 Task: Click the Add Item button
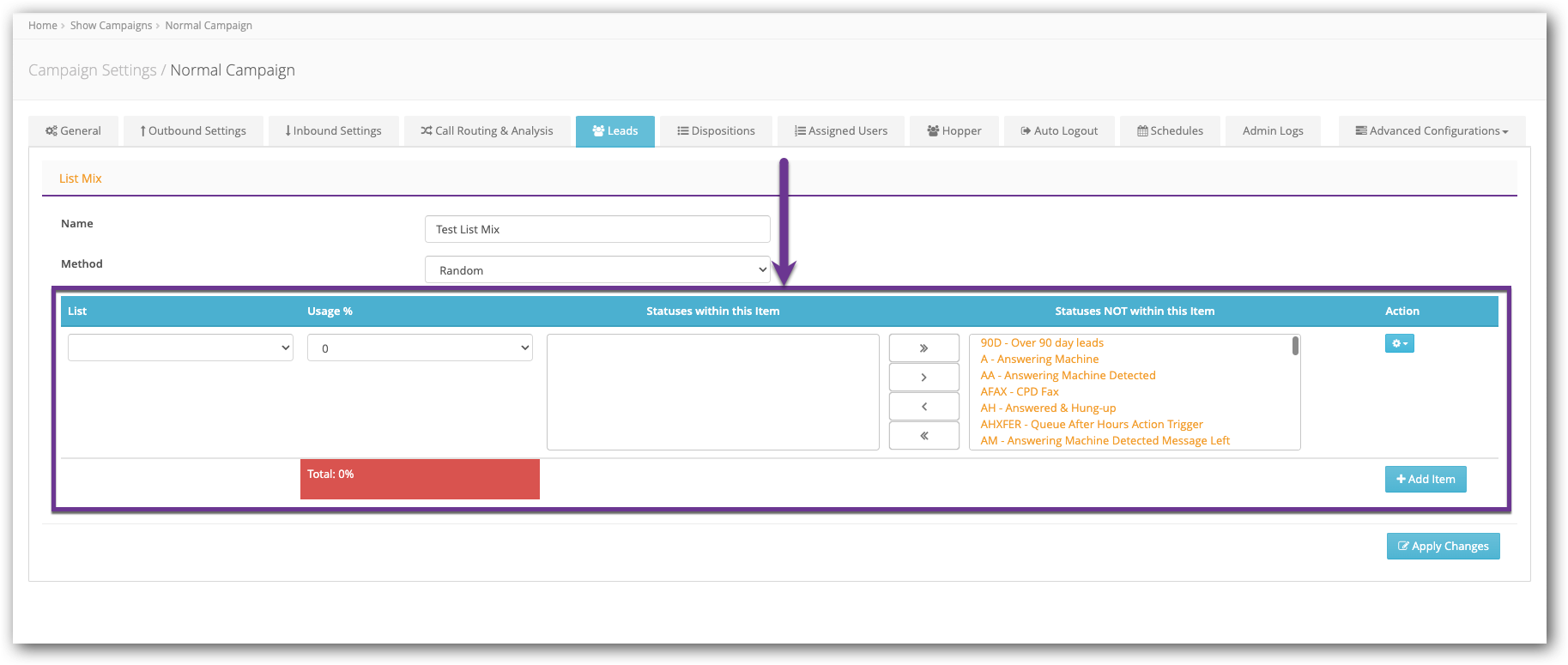[1425, 480]
